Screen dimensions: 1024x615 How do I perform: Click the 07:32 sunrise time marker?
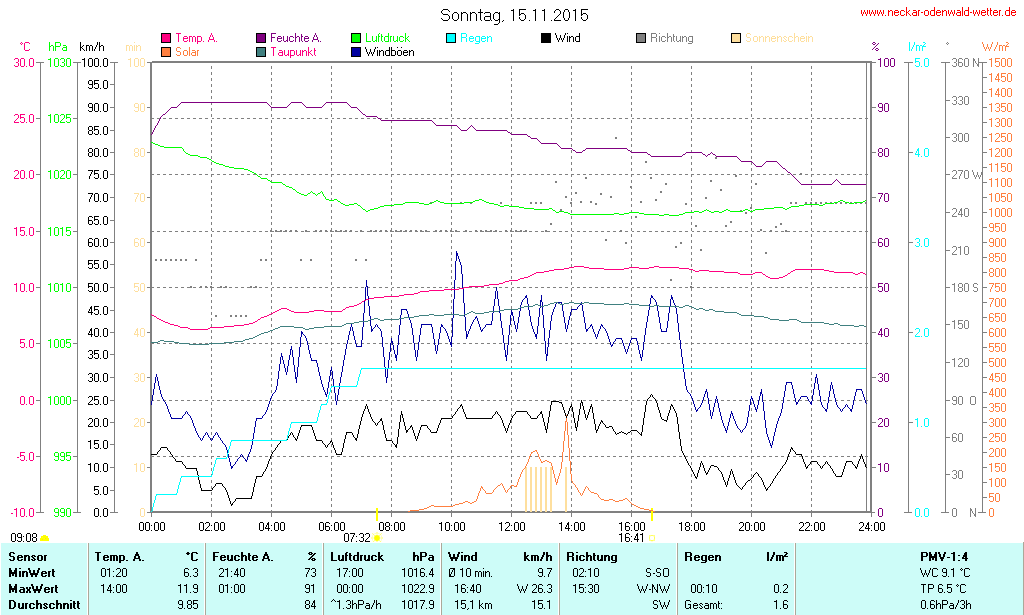pos(357,537)
